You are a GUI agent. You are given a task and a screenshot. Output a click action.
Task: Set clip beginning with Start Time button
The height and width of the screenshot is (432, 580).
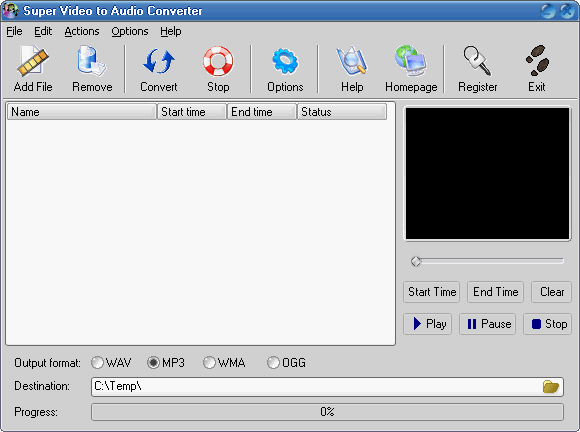(x=432, y=292)
